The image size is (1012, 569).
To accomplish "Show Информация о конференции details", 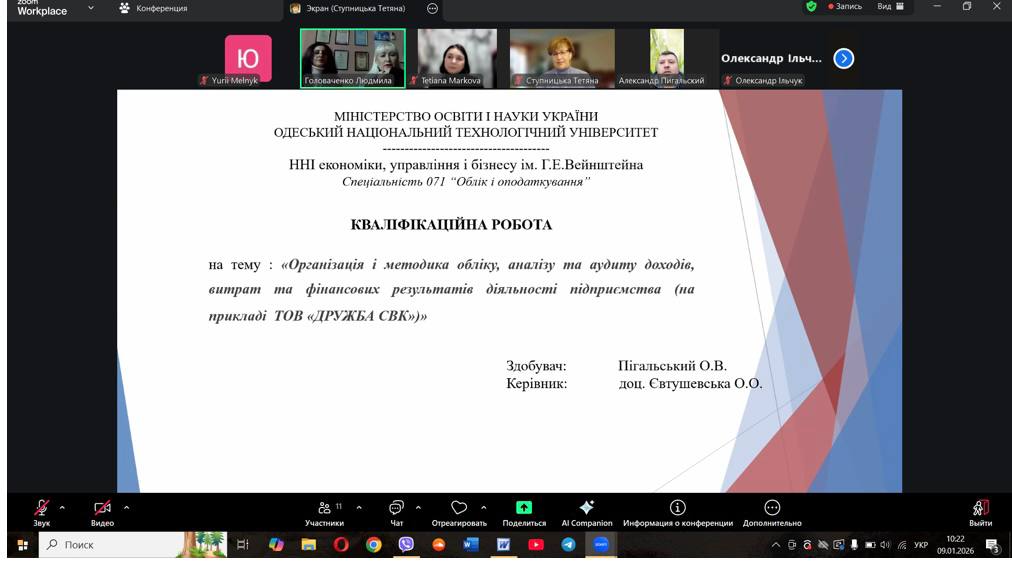I will point(677,512).
